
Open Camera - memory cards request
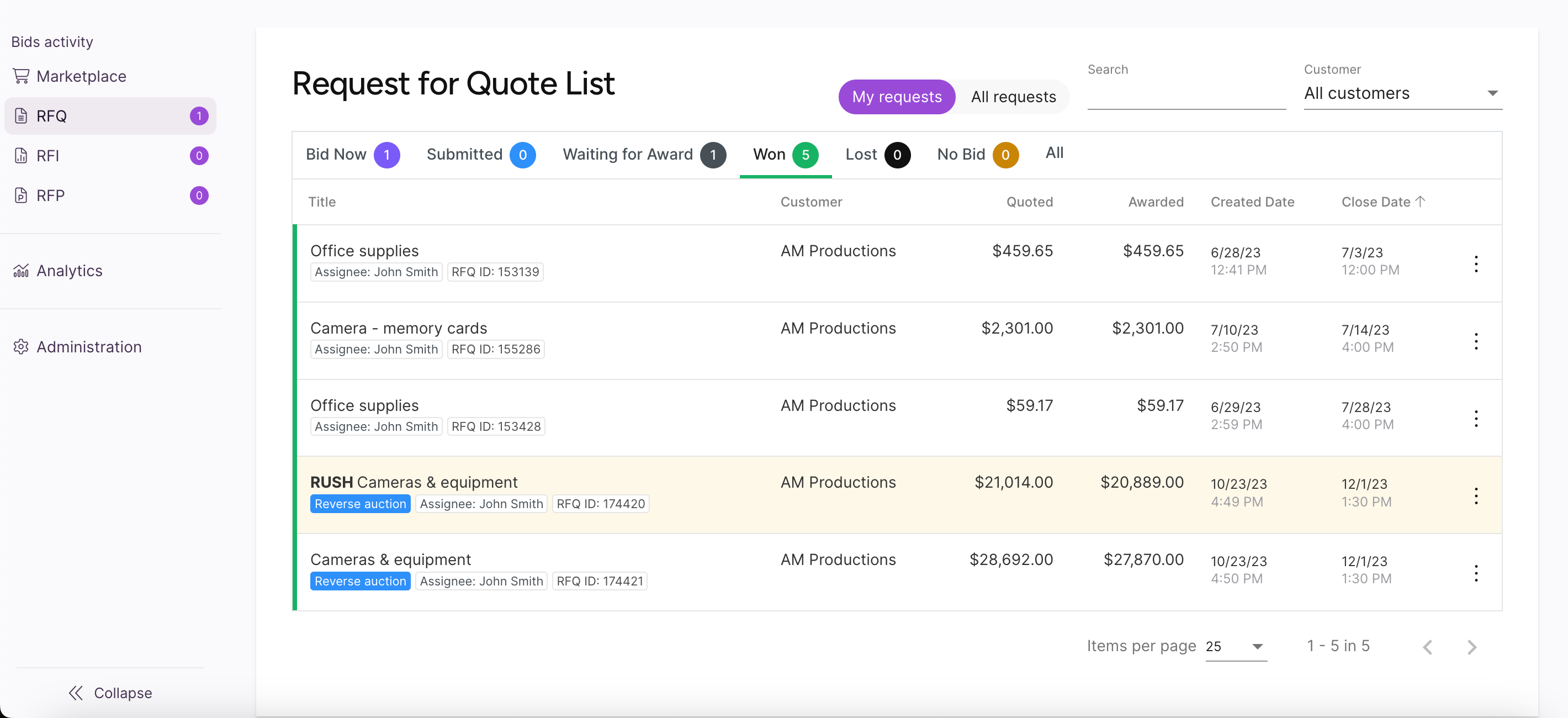click(x=398, y=328)
